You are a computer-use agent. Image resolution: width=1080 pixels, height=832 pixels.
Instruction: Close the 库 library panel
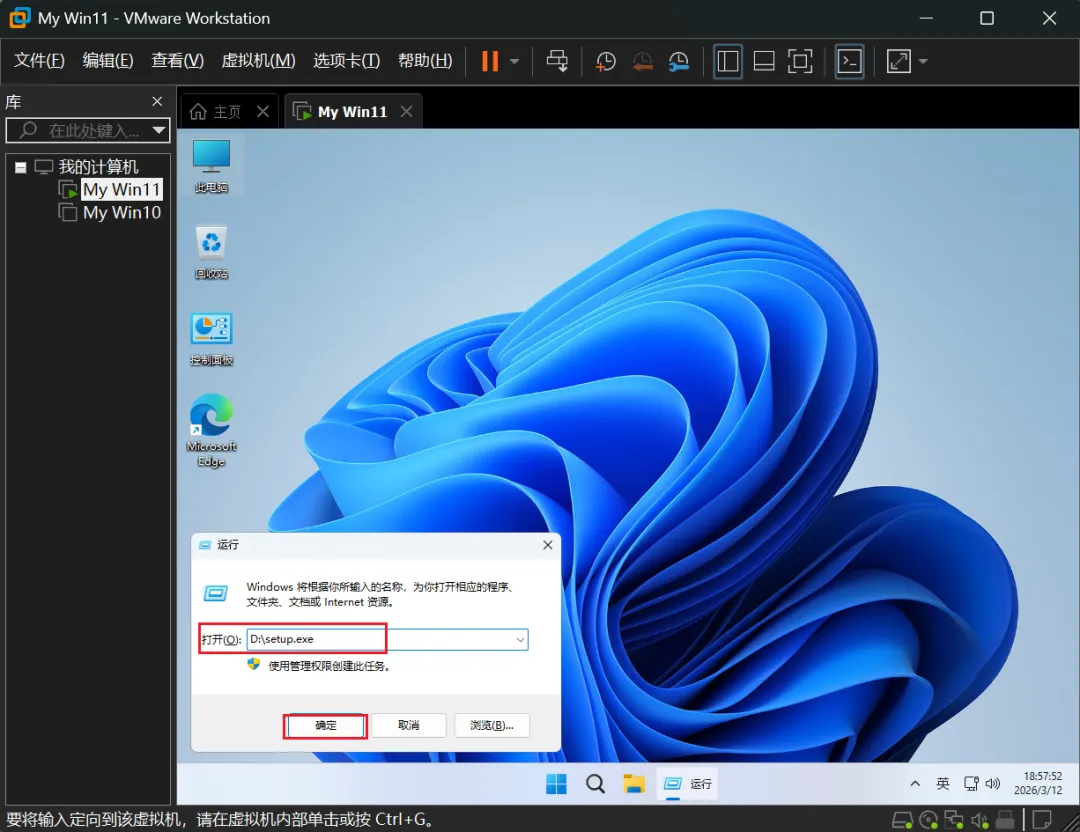tap(157, 102)
